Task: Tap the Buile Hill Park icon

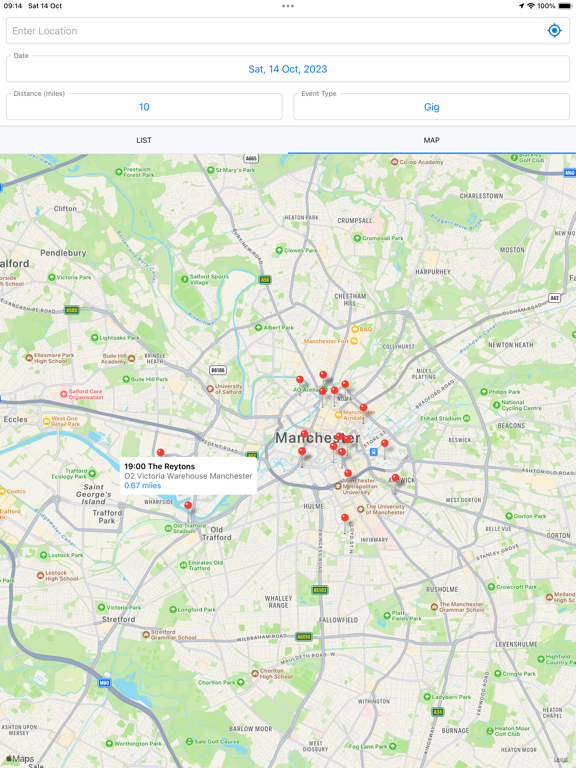Action: click(126, 379)
